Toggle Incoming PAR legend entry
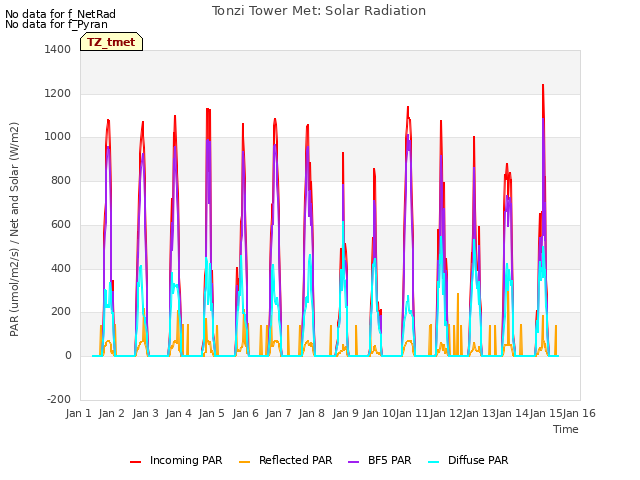The width and height of the screenshot is (640, 480). point(176,460)
